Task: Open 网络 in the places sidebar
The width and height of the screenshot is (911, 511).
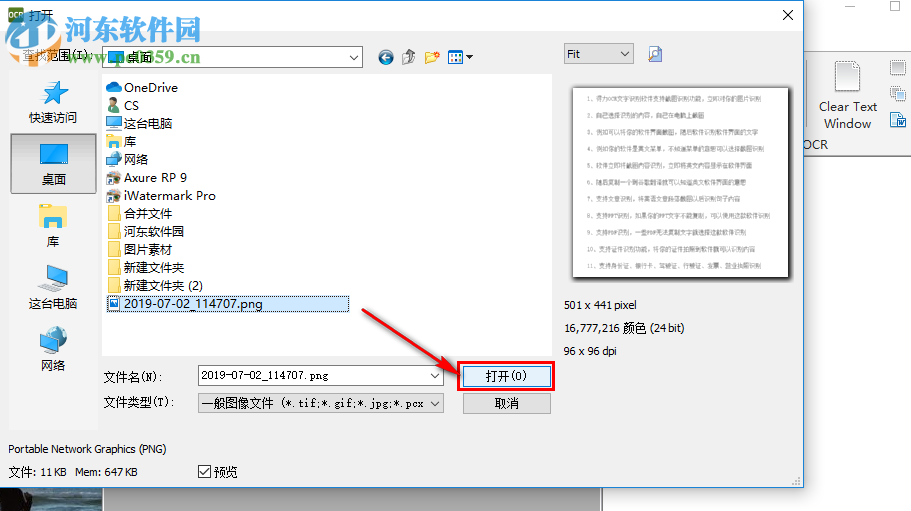Action: [53, 349]
